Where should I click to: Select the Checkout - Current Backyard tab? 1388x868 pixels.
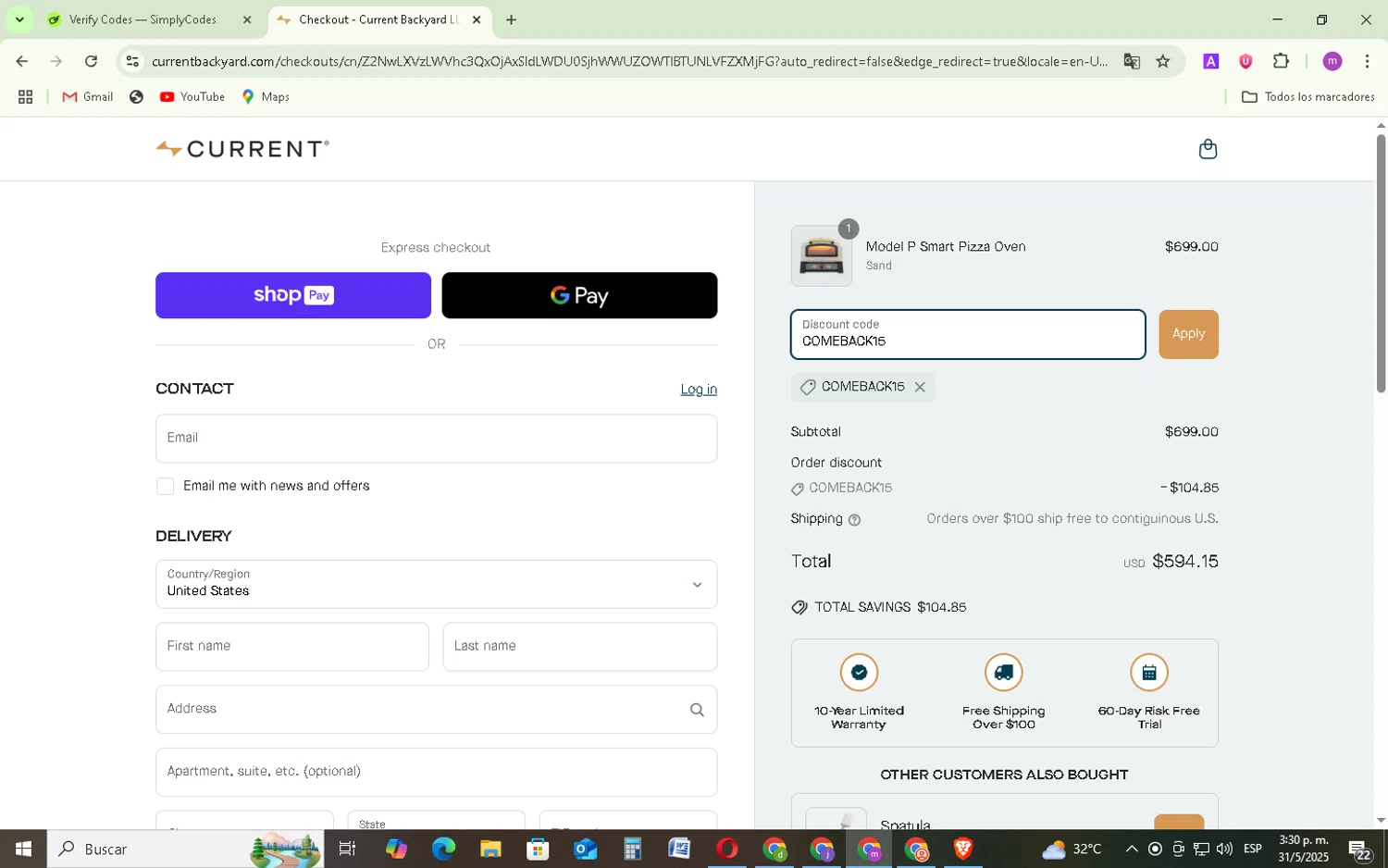[379, 19]
